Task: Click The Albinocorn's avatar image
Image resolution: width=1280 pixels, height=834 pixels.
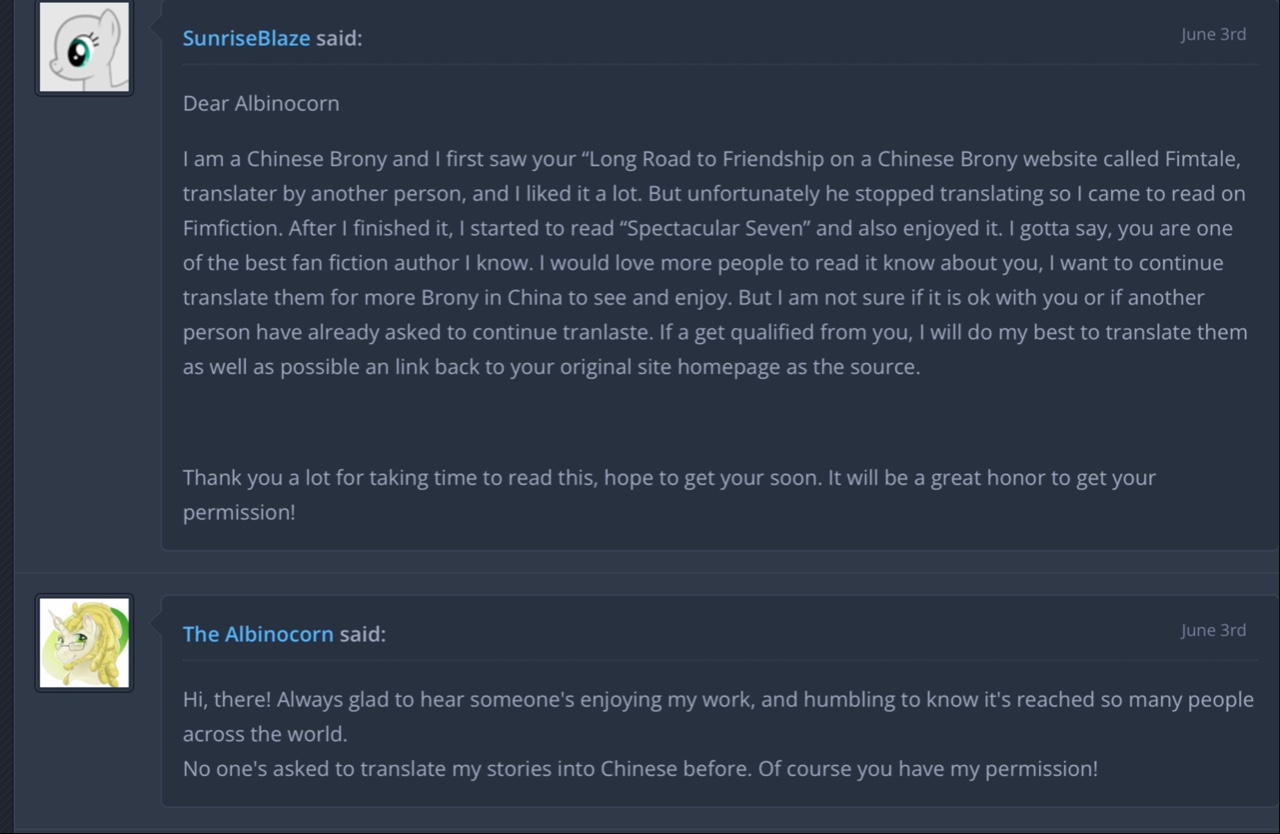Action: [x=84, y=643]
